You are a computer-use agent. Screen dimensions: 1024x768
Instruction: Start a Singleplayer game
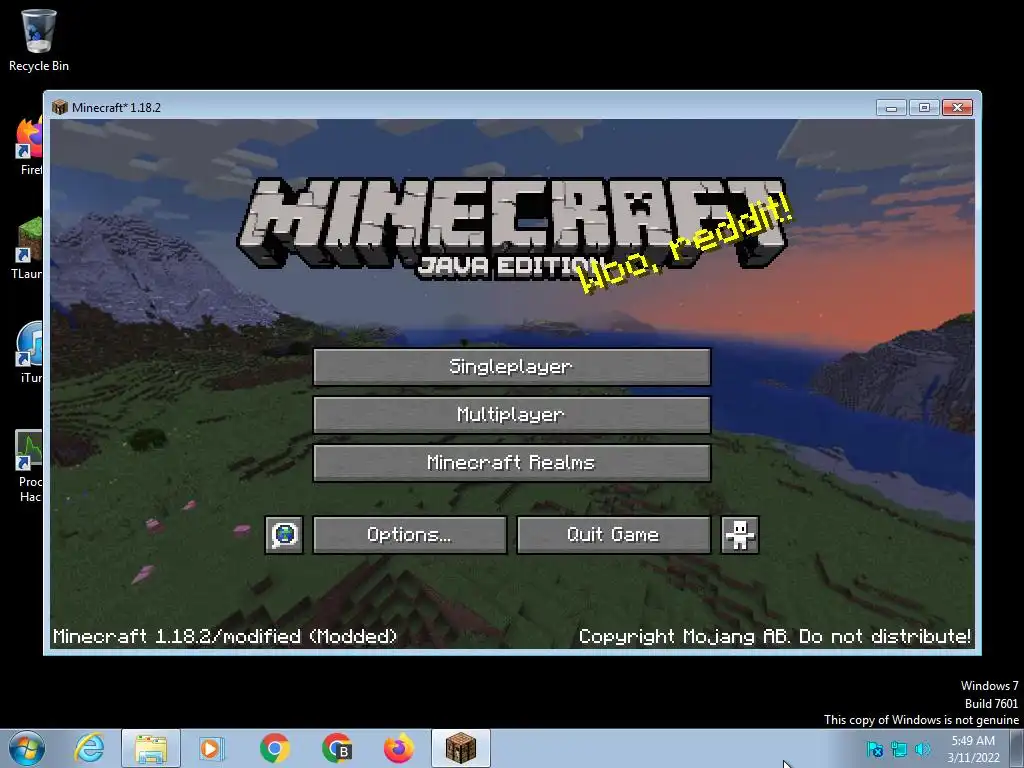[511, 367]
